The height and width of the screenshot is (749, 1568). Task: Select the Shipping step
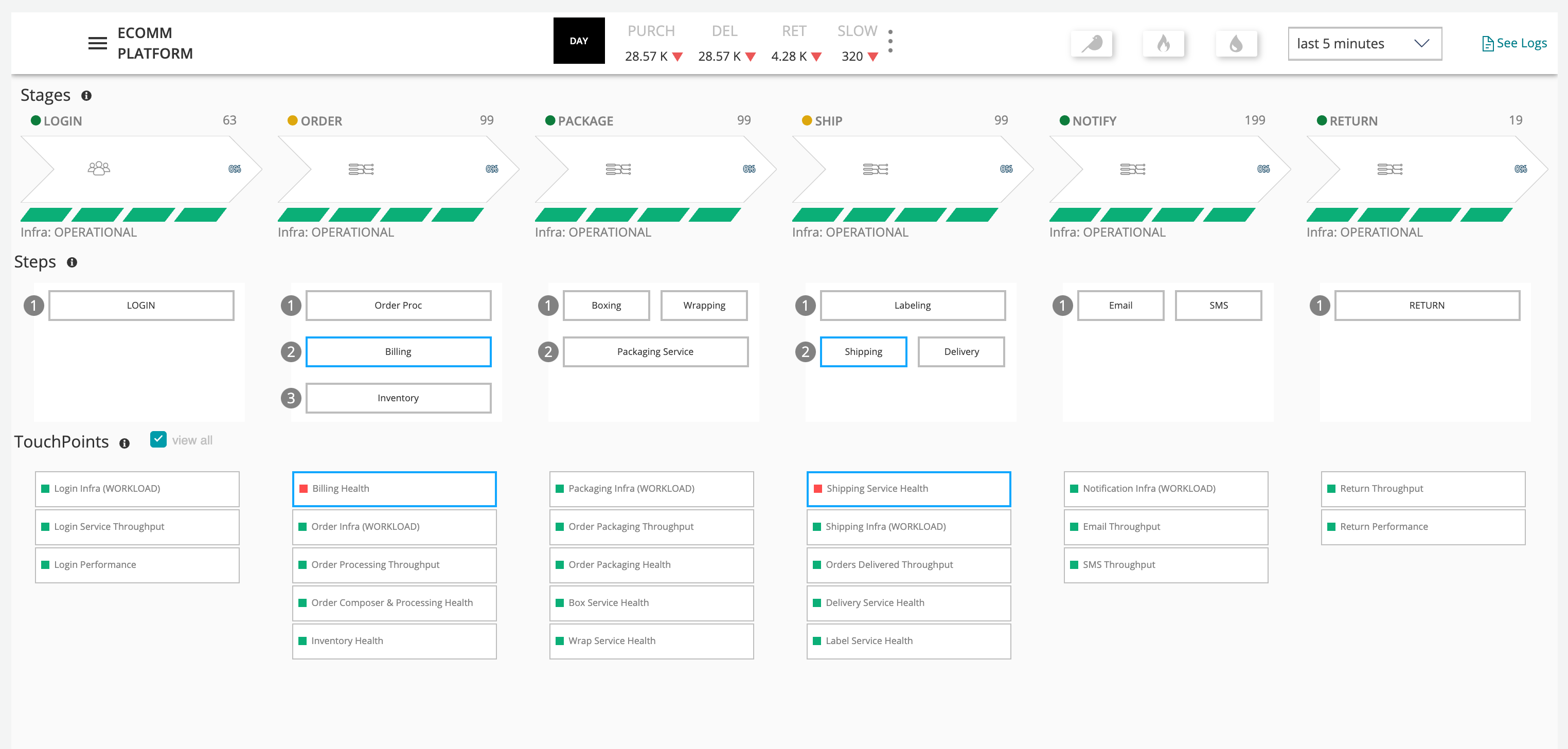tap(863, 352)
